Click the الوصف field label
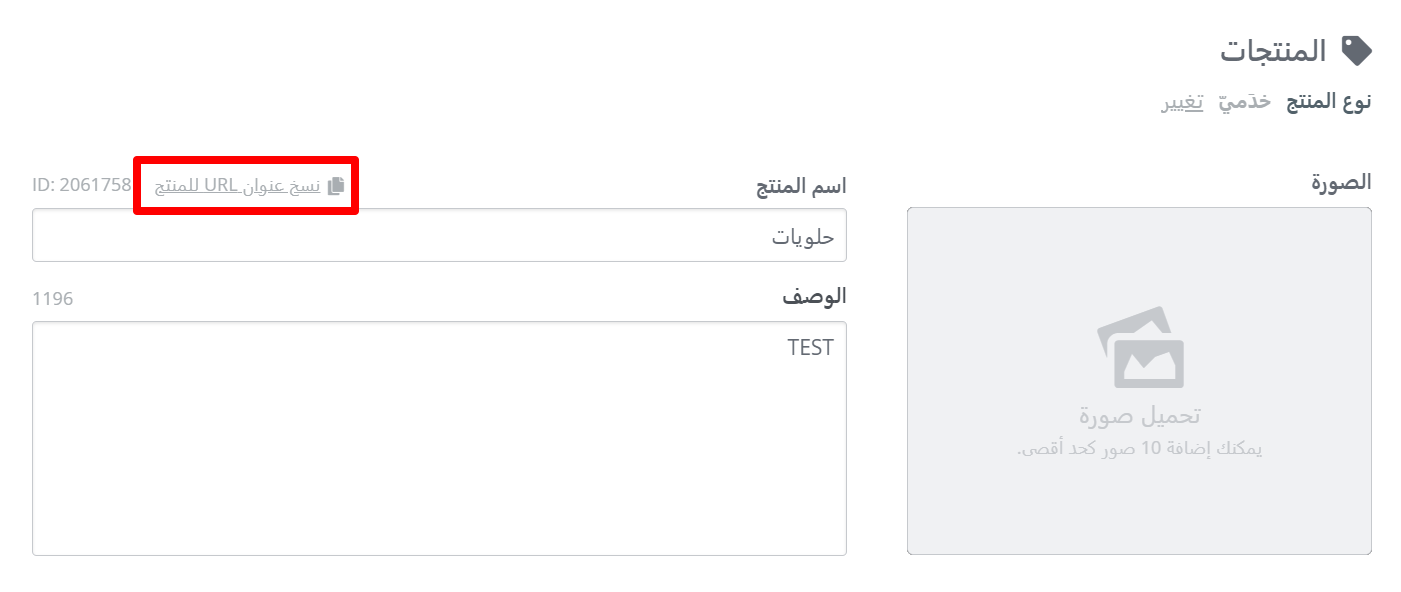1401x592 pixels. click(814, 296)
